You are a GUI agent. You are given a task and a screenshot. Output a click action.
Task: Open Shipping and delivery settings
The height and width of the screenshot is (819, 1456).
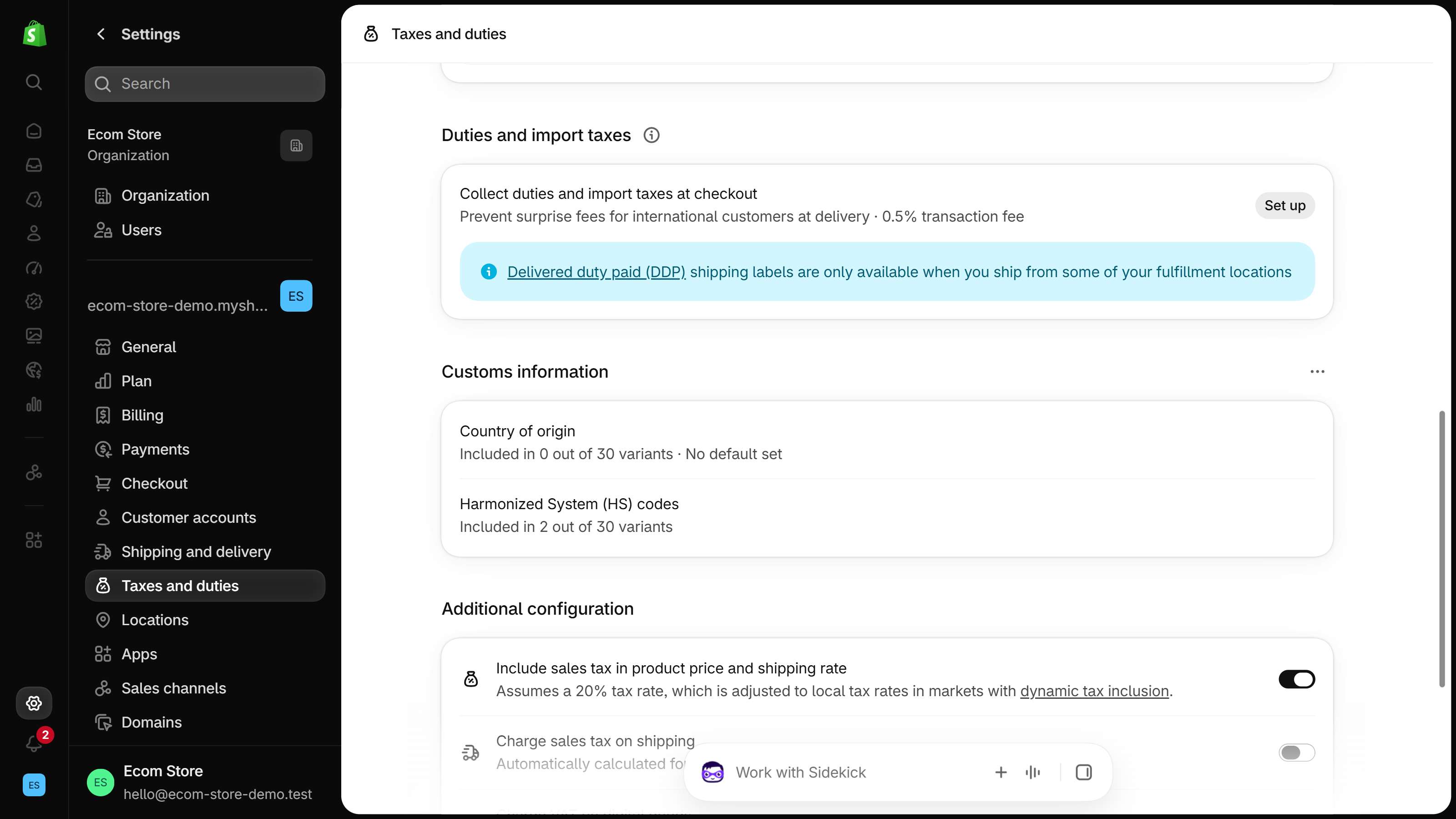tap(205, 551)
